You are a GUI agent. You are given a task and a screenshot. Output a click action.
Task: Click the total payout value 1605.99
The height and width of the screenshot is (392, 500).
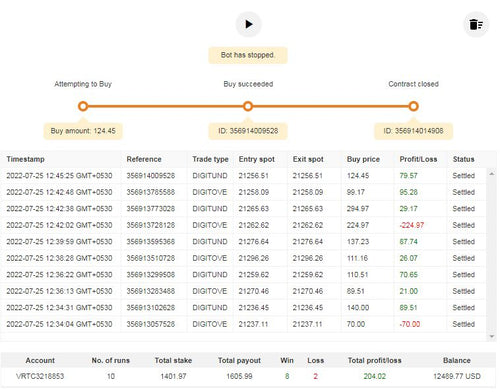click(x=239, y=376)
